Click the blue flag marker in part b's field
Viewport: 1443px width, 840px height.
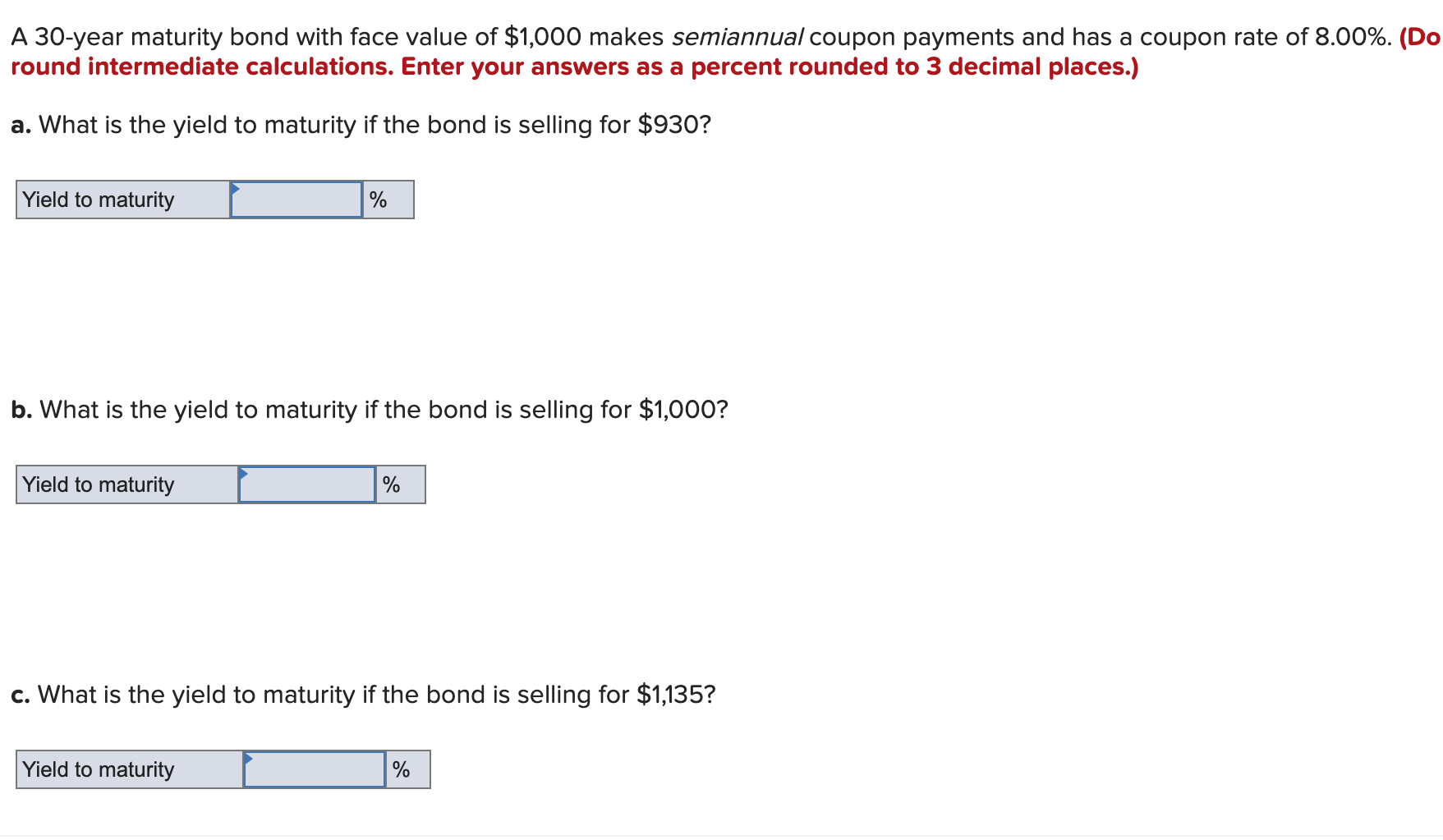(244, 474)
